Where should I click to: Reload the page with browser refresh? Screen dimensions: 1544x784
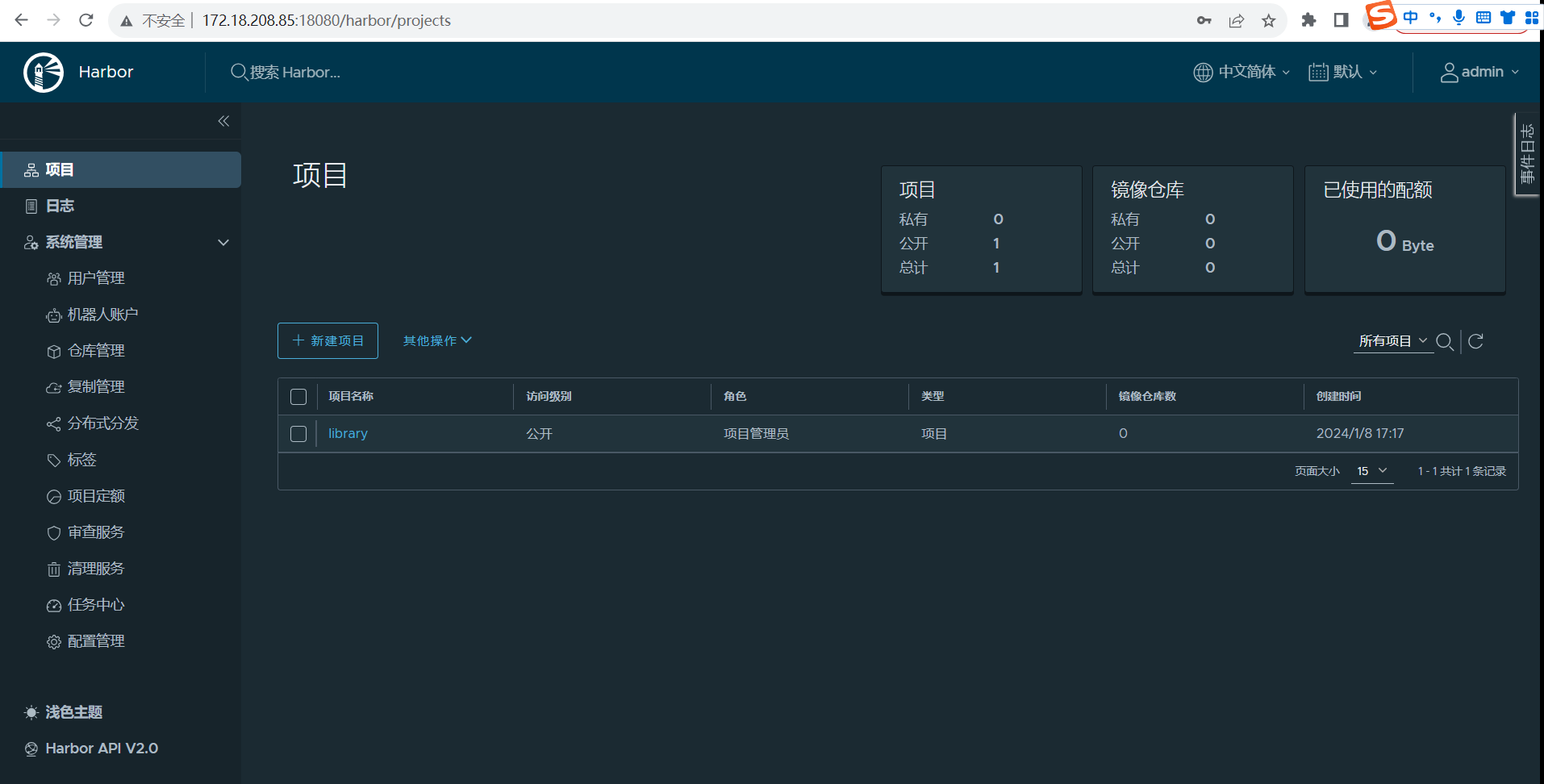coord(86,20)
